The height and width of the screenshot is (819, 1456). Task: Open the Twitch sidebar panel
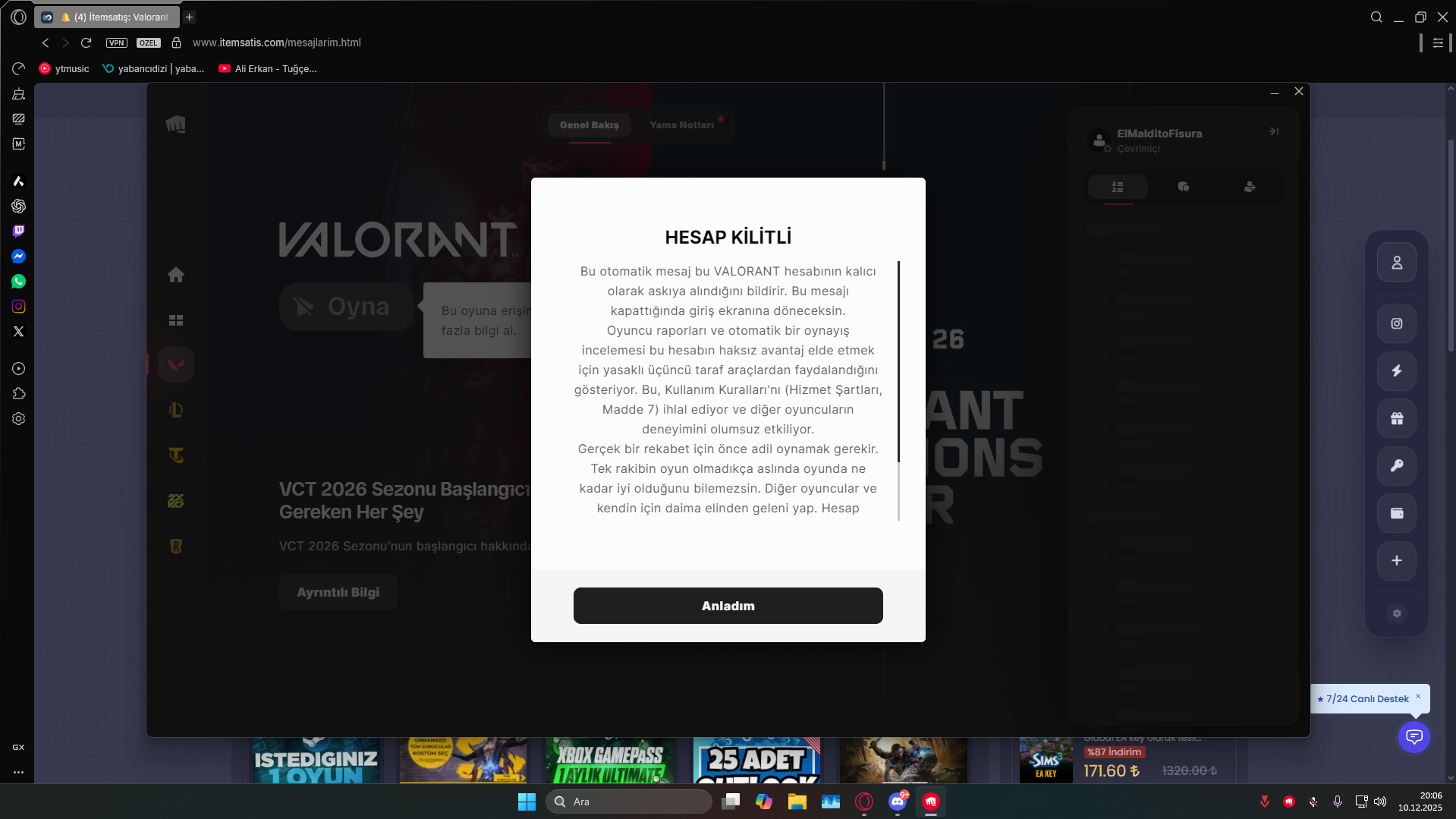(18, 231)
